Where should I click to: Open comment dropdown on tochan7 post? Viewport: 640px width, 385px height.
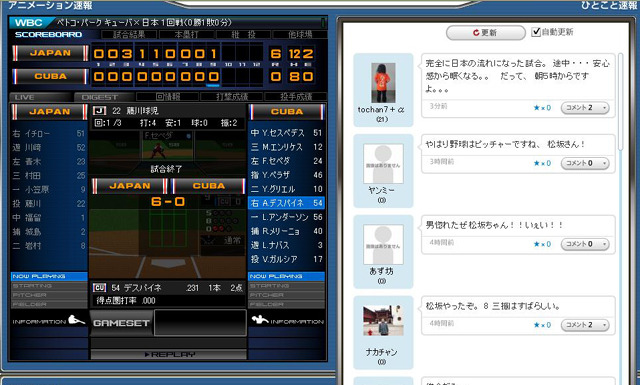click(x=585, y=108)
